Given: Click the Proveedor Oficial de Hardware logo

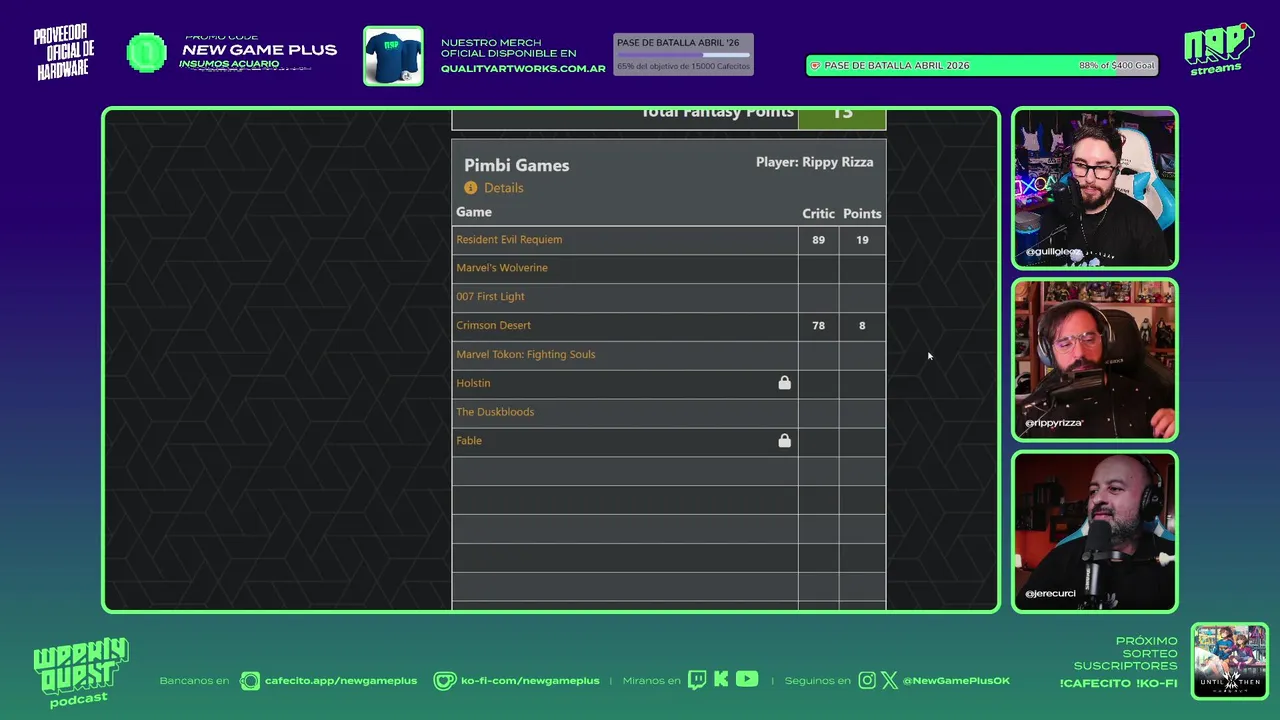Looking at the screenshot, I should click(65, 54).
